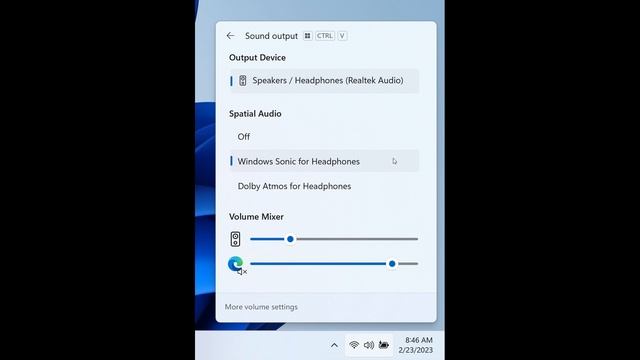Image resolution: width=640 pixels, height=360 pixels.
Task: Click the Sound output title
Action: [x=271, y=36]
